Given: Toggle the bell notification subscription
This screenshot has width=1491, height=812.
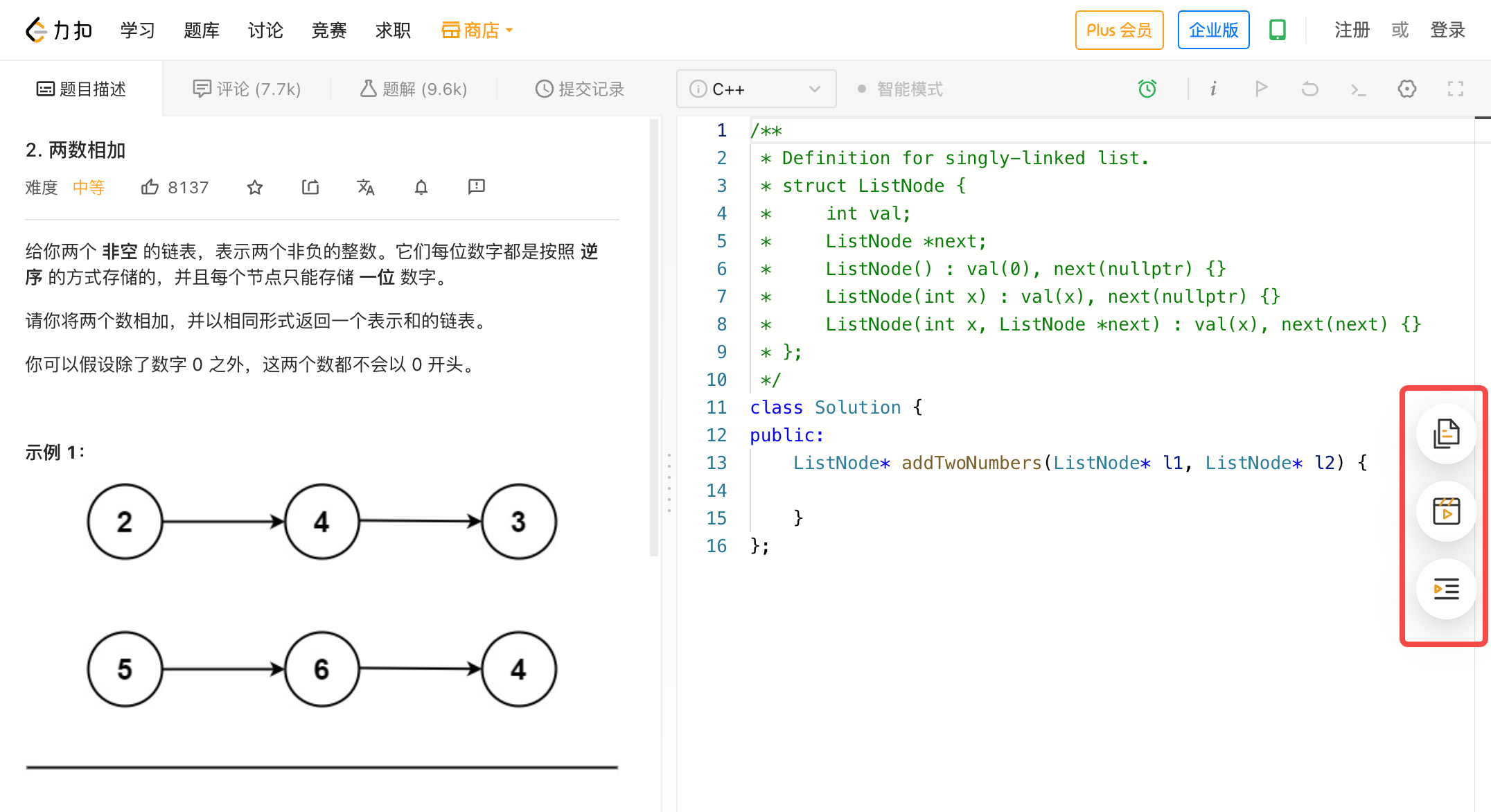Looking at the screenshot, I should coord(421,187).
